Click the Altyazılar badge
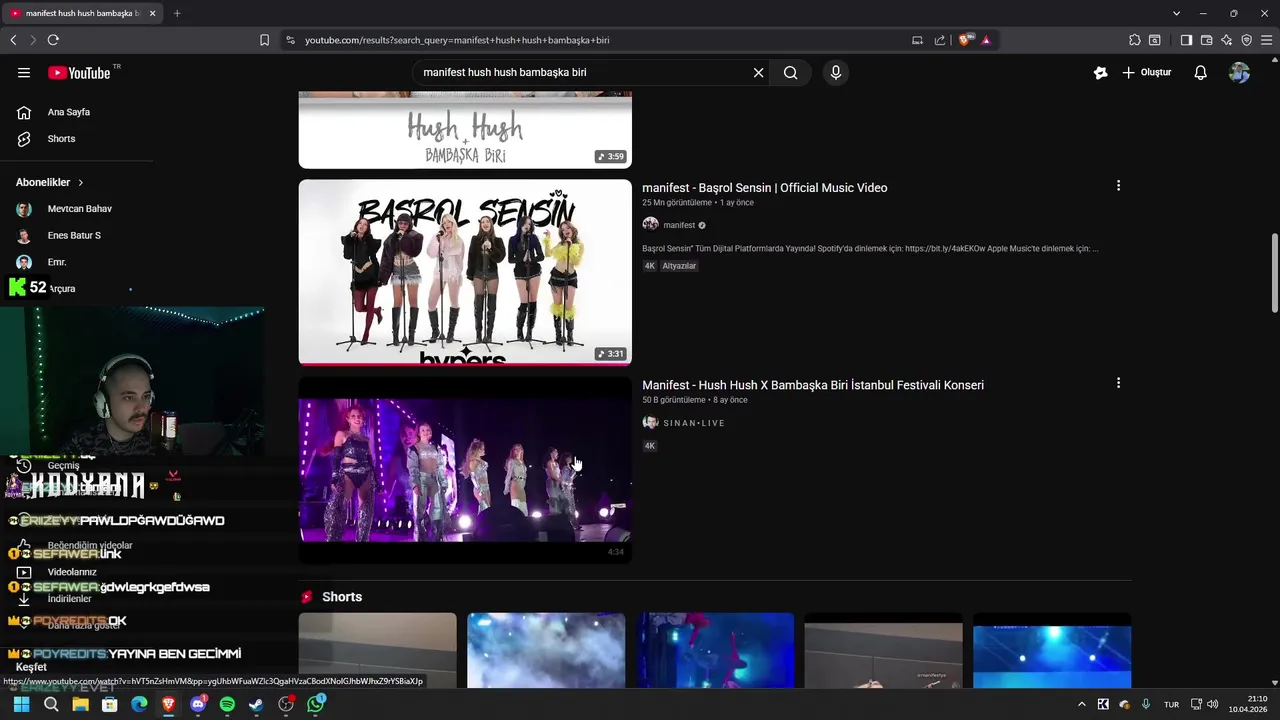 point(680,266)
